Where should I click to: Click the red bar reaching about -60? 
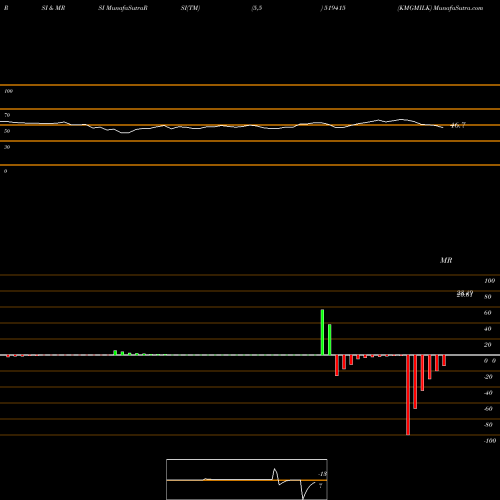415,382
